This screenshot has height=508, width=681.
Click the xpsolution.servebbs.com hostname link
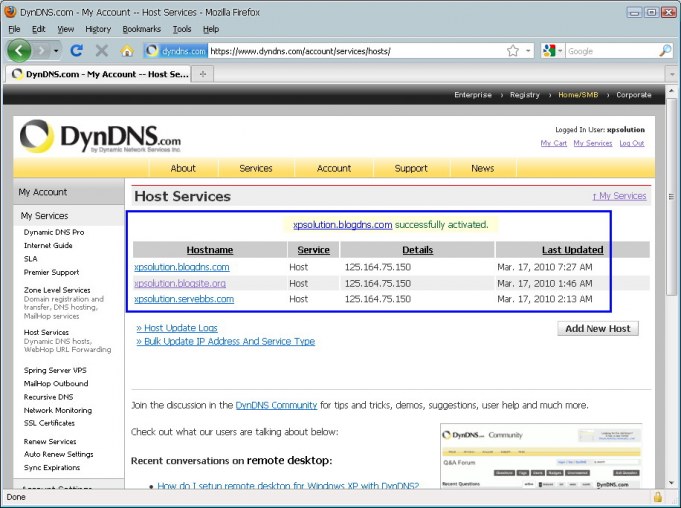click(184, 299)
